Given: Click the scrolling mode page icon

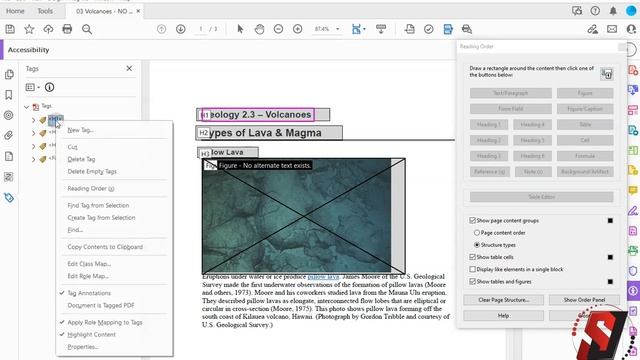Looking at the screenshot, I should tap(381, 29).
